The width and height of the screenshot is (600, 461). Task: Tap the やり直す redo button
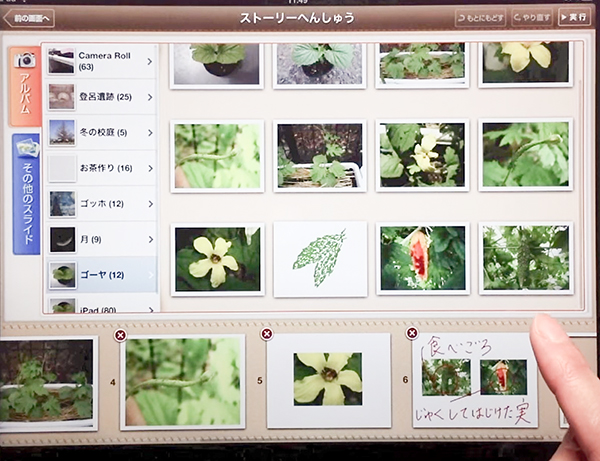point(532,18)
